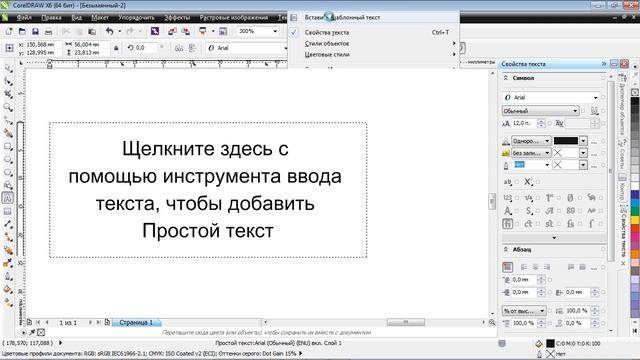Click the purple search content icon
Screen dimensions: 640x360
[x=155, y=31]
